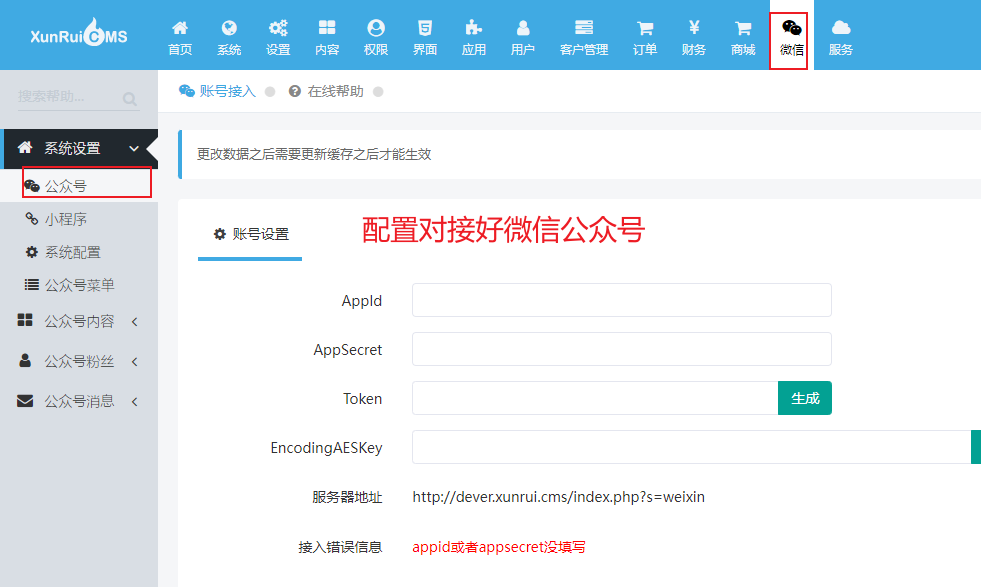
Task: Click the search magnifier icon in sidebar
Action: pyautogui.click(x=130, y=99)
